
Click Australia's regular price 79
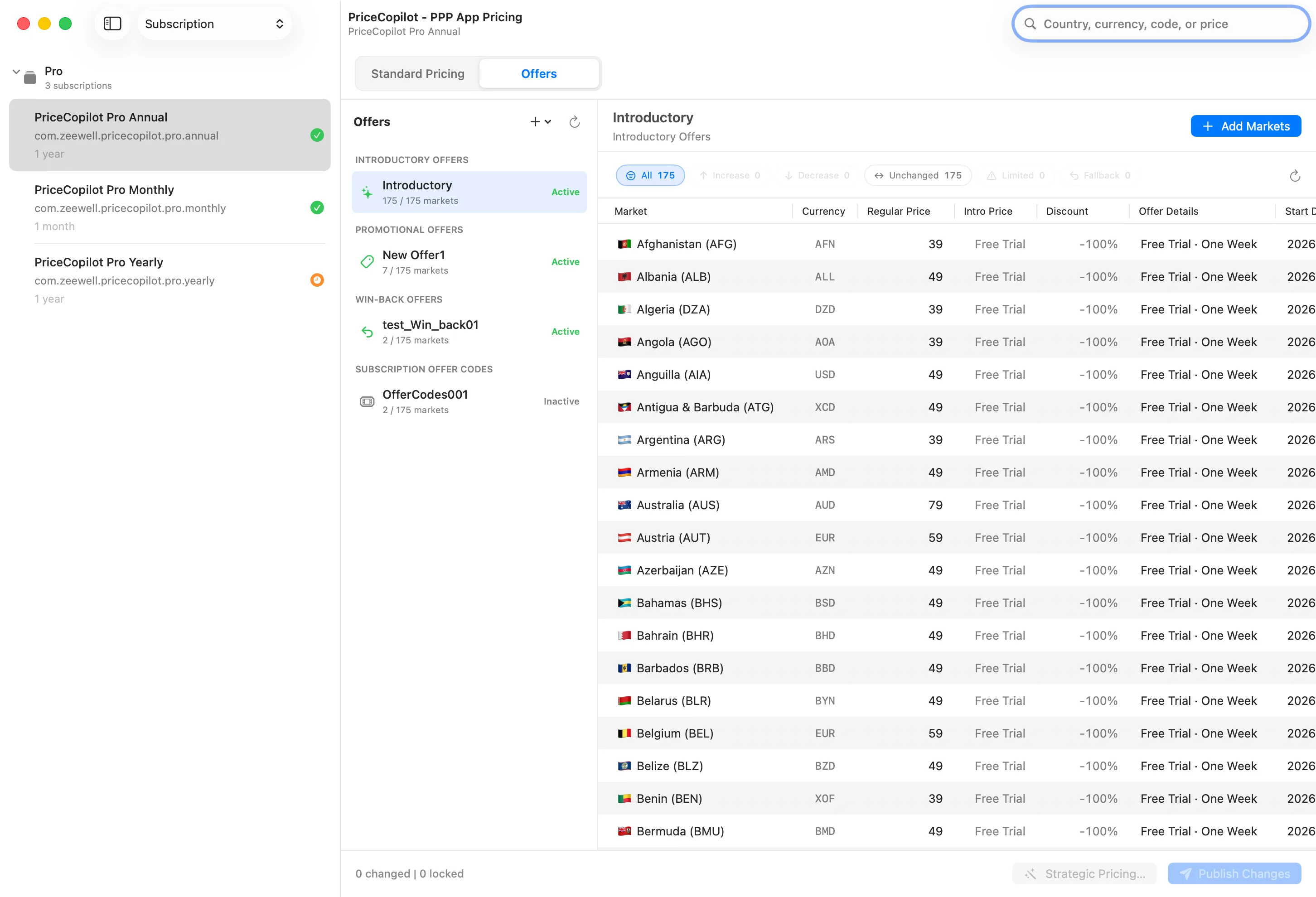(935, 506)
